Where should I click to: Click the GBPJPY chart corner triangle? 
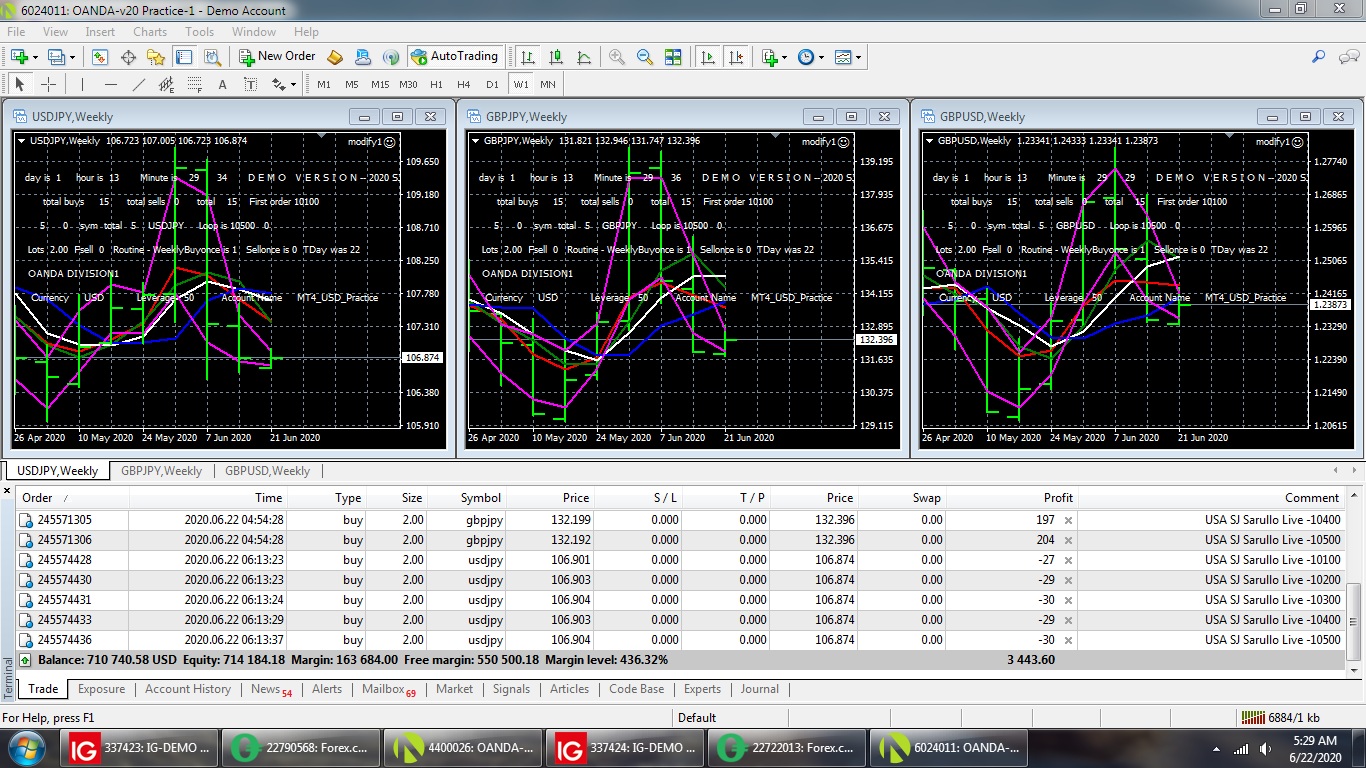coord(475,141)
